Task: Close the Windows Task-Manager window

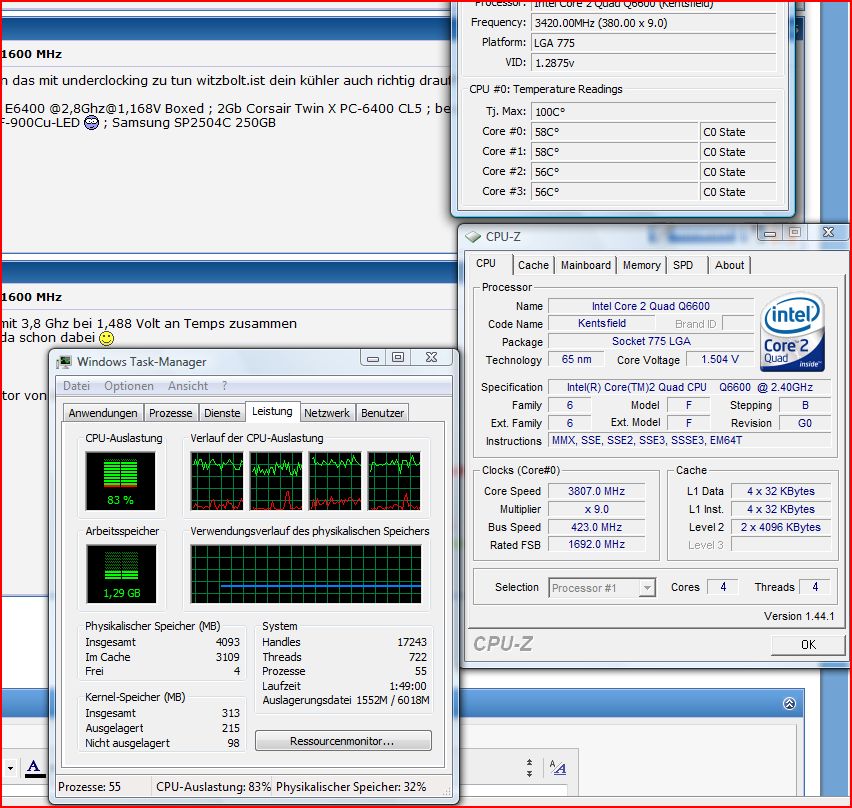Action: (x=431, y=358)
